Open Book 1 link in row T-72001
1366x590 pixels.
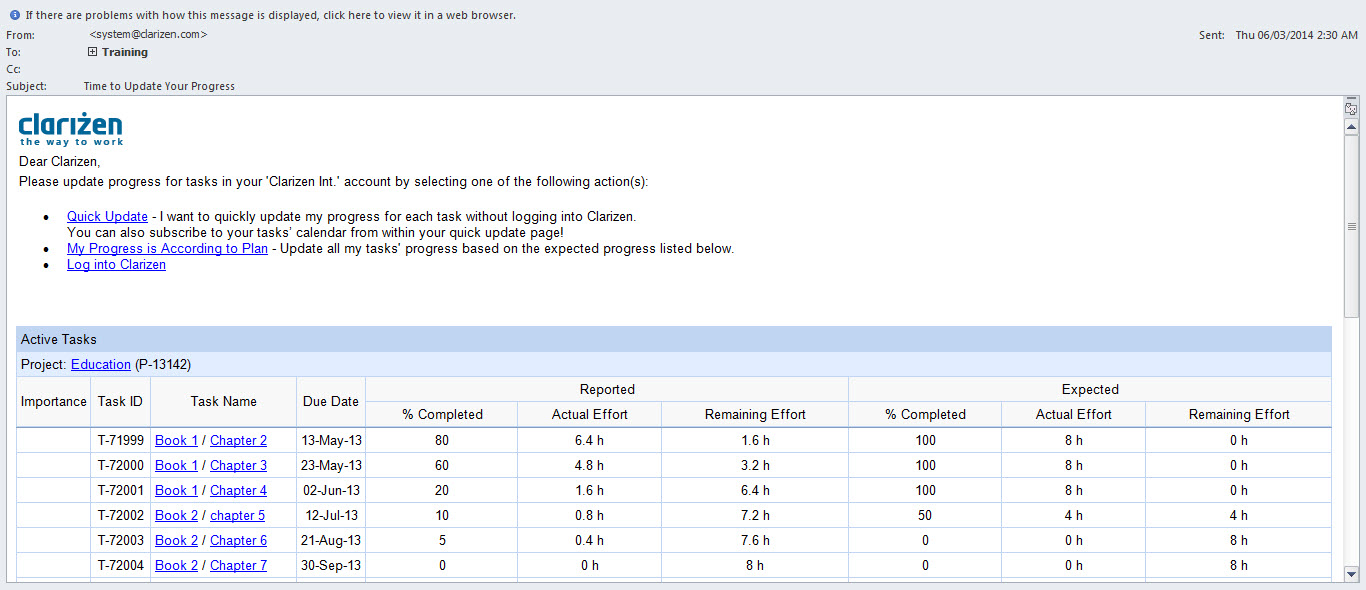coord(176,490)
